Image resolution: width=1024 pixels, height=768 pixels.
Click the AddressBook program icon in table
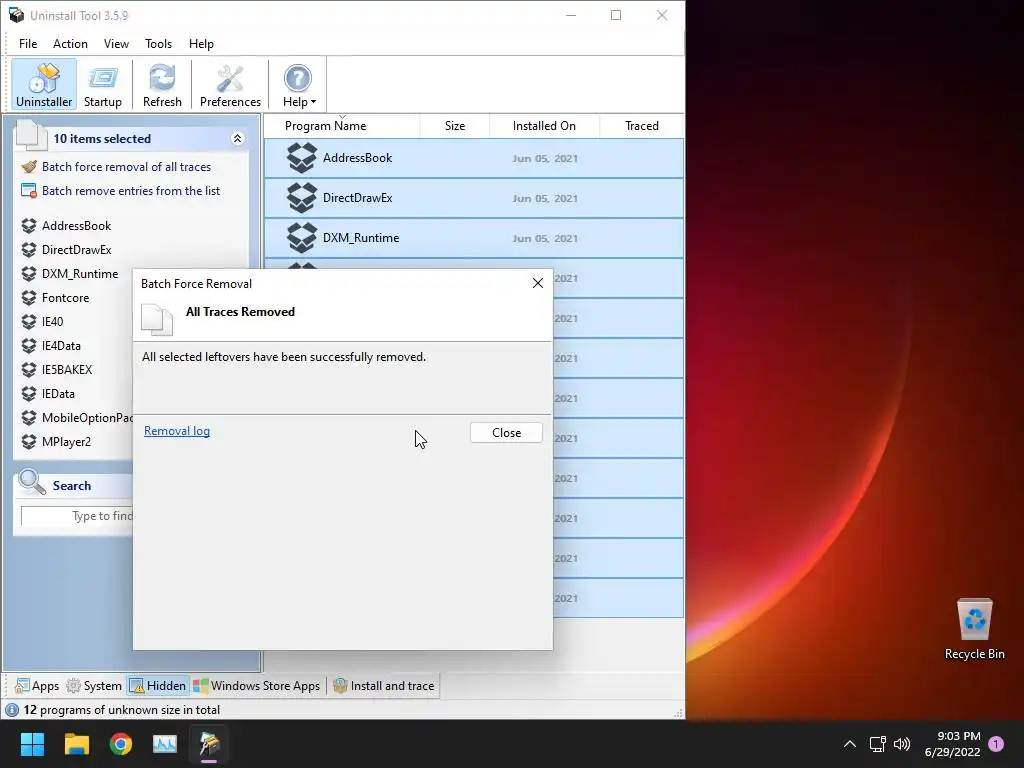(302, 158)
